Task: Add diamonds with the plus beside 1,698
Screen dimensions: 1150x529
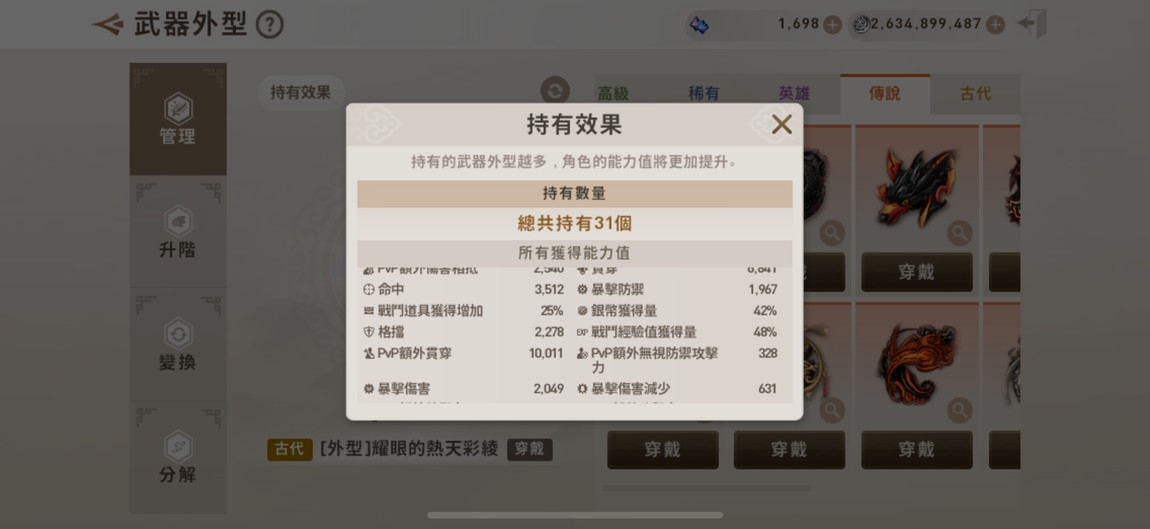Action: tap(832, 25)
